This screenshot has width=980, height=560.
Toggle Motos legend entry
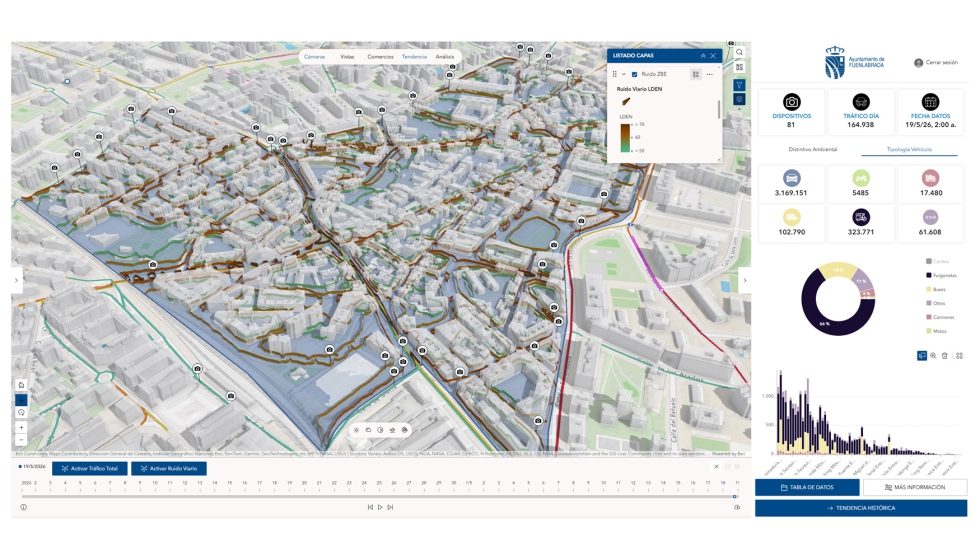pos(936,331)
